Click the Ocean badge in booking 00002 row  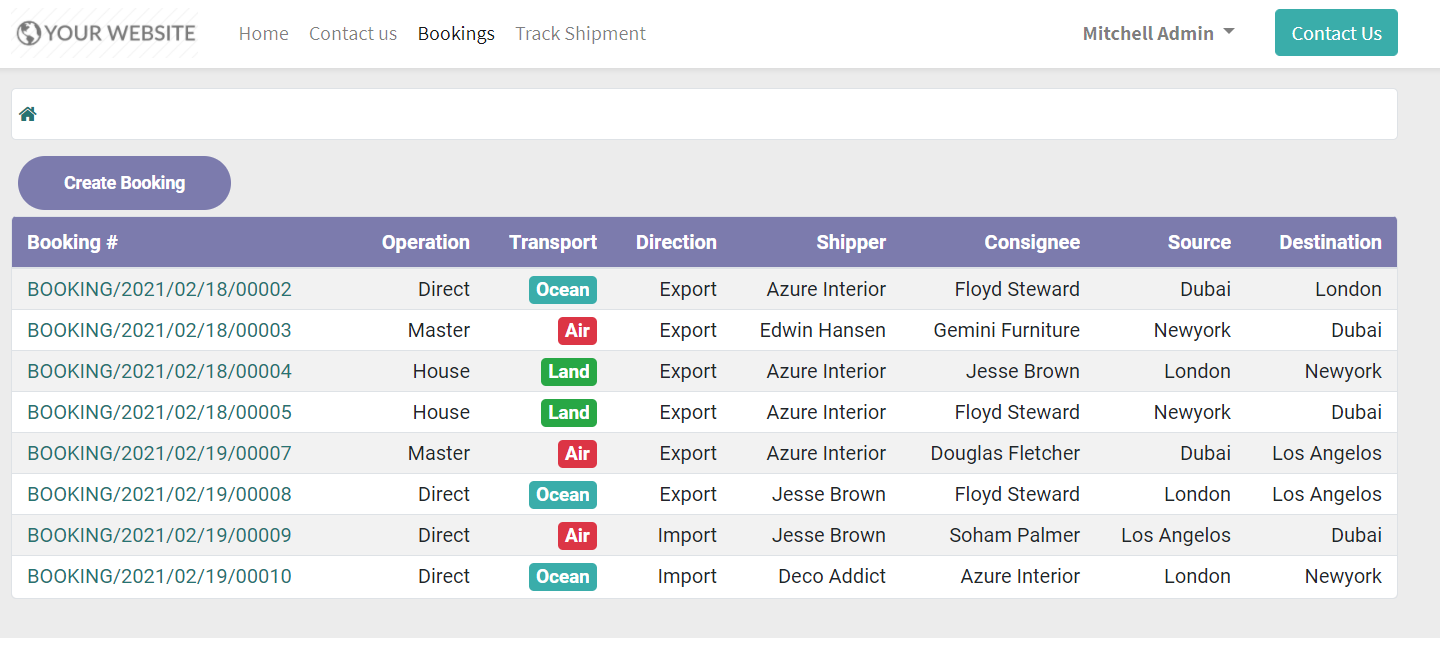tap(562, 290)
